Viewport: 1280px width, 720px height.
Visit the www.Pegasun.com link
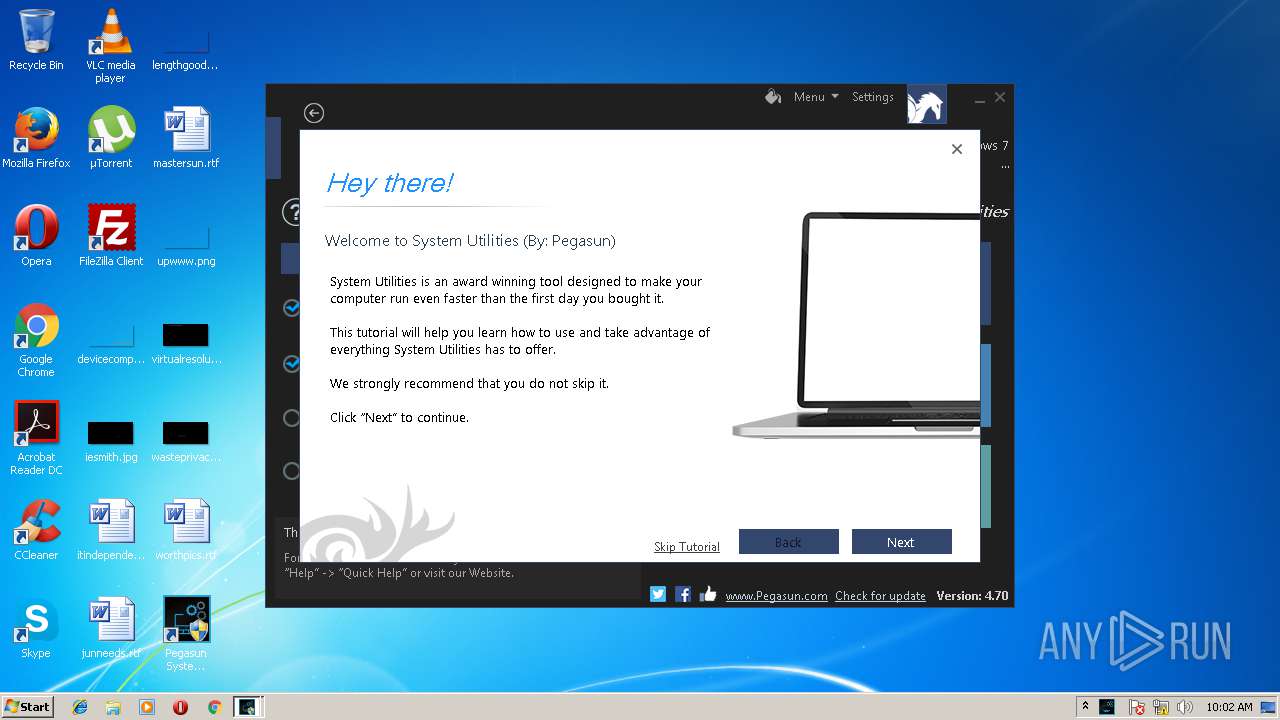point(776,596)
